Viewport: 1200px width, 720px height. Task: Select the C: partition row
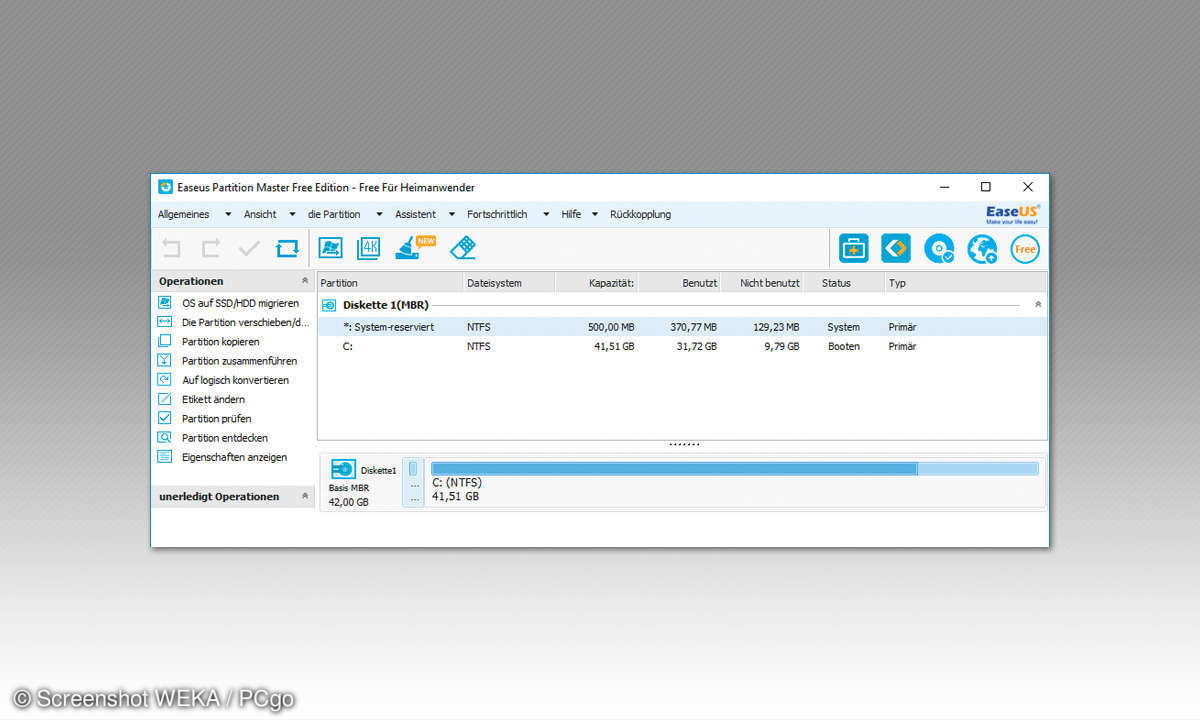click(682, 346)
